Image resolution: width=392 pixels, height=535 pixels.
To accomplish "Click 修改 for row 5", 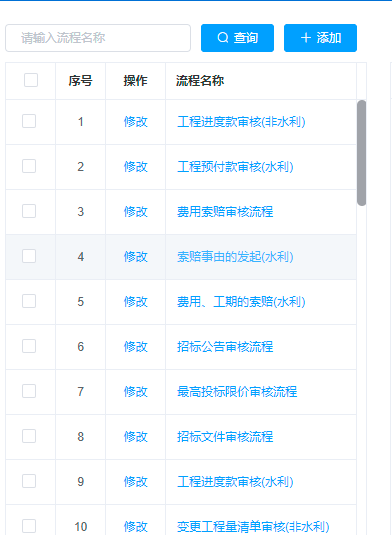I will (135, 302).
